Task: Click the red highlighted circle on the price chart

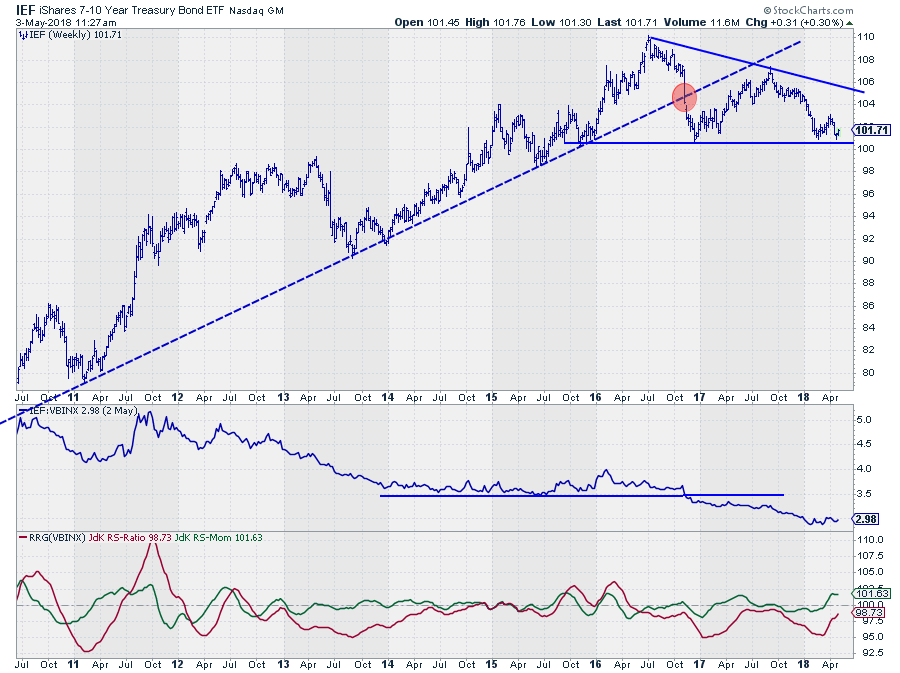Action: pyautogui.click(x=684, y=96)
